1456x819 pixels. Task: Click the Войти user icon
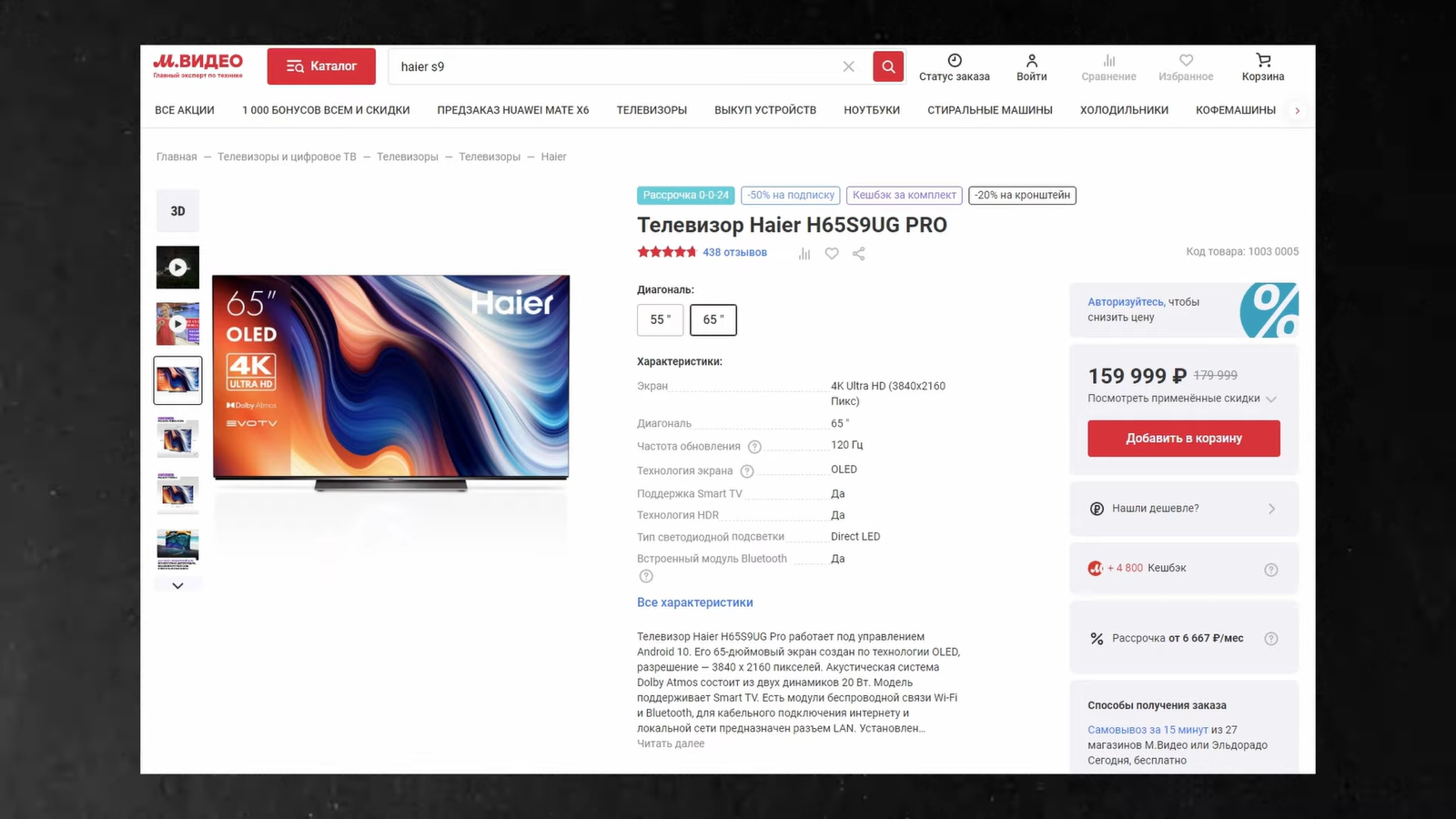pyautogui.click(x=1031, y=61)
